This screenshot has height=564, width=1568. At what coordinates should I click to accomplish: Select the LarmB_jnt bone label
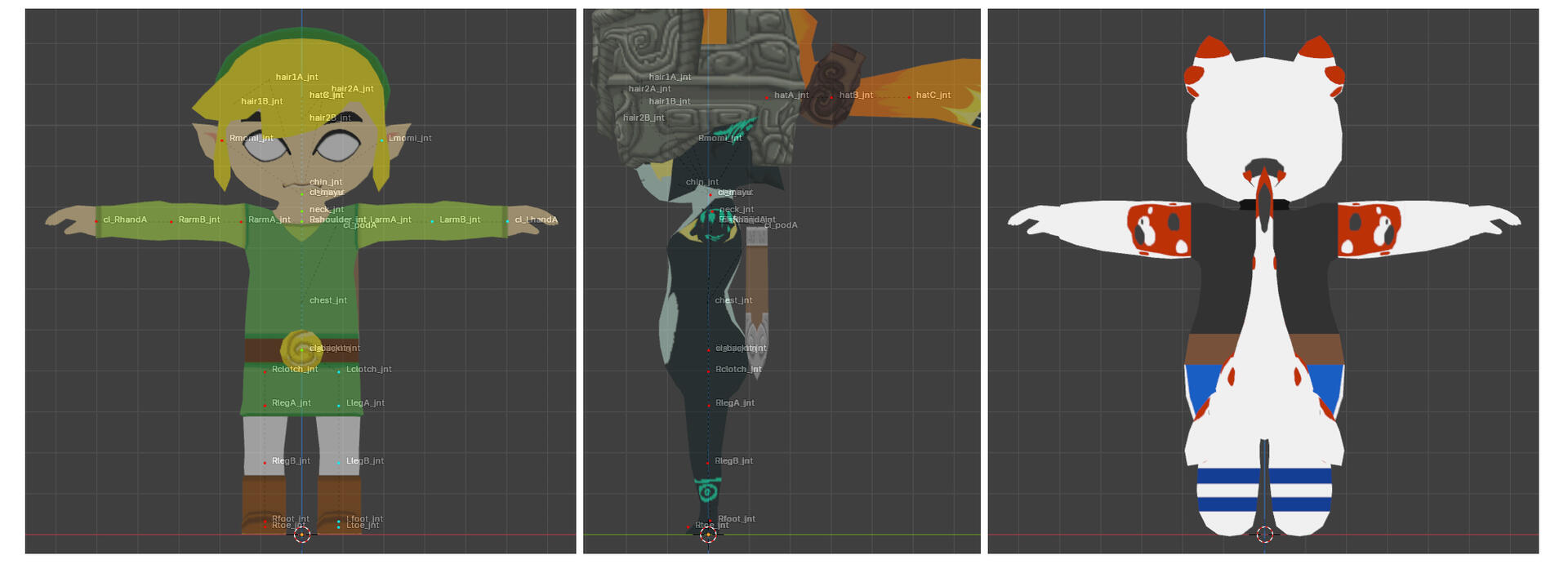coord(459,220)
